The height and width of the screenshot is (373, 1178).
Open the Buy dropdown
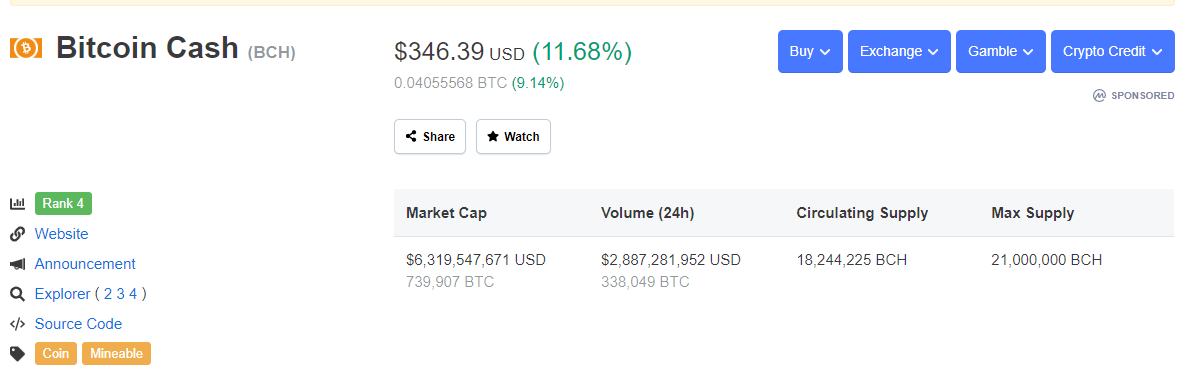[810, 52]
